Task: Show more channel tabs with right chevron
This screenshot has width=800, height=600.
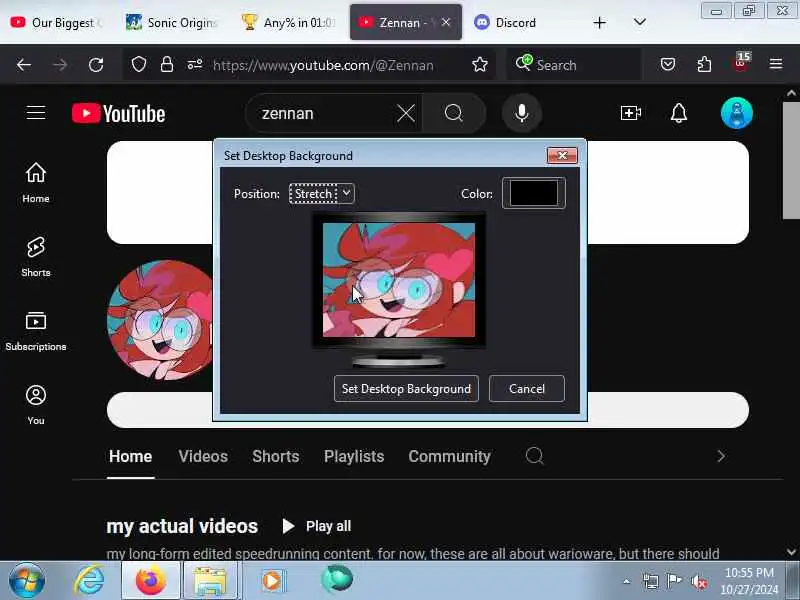Action: coord(720,456)
